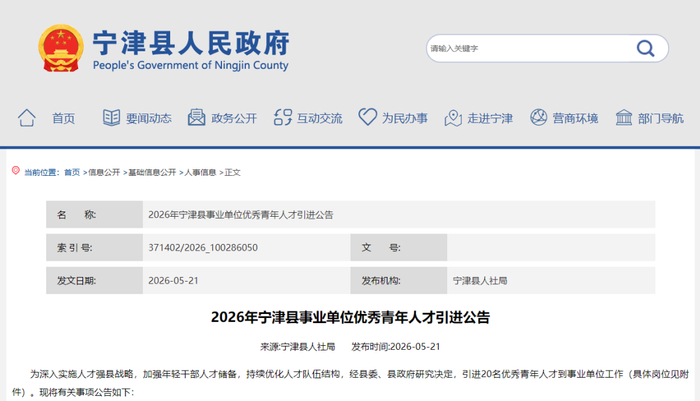Follow the 人事信息 breadcrumb link
The height and width of the screenshot is (401, 700).
coord(200,172)
